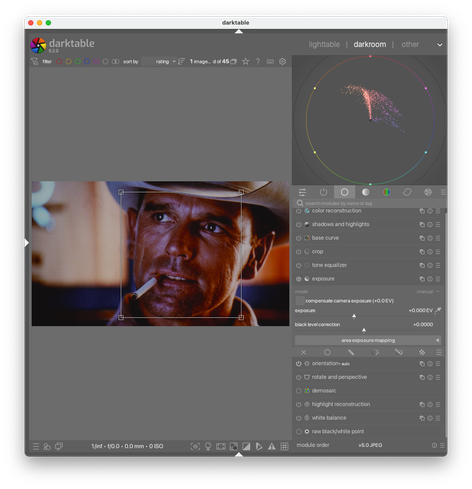Image resolution: width=472 pixels, height=489 pixels.
Task: Toggle base curve module on
Action: [x=299, y=238]
